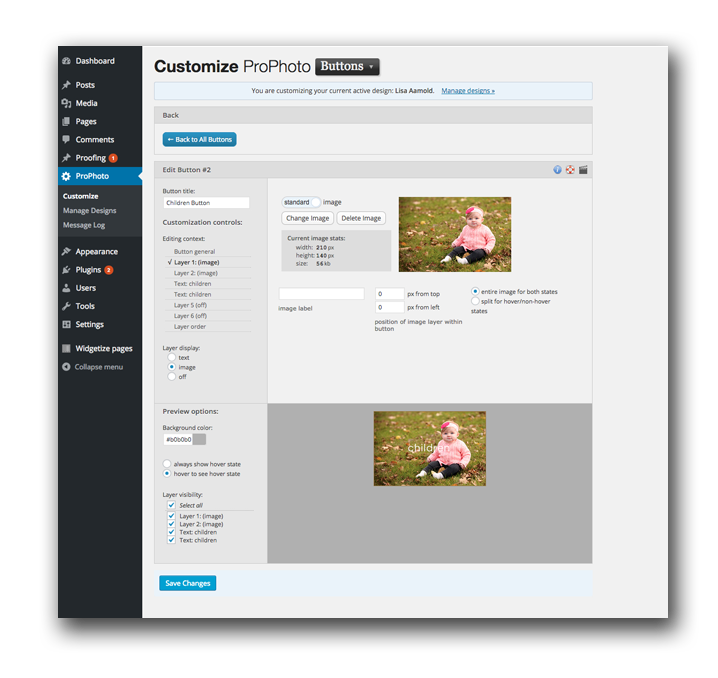Choose 'split for hover/non-hover states'
718x678 pixels.
coord(475,301)
